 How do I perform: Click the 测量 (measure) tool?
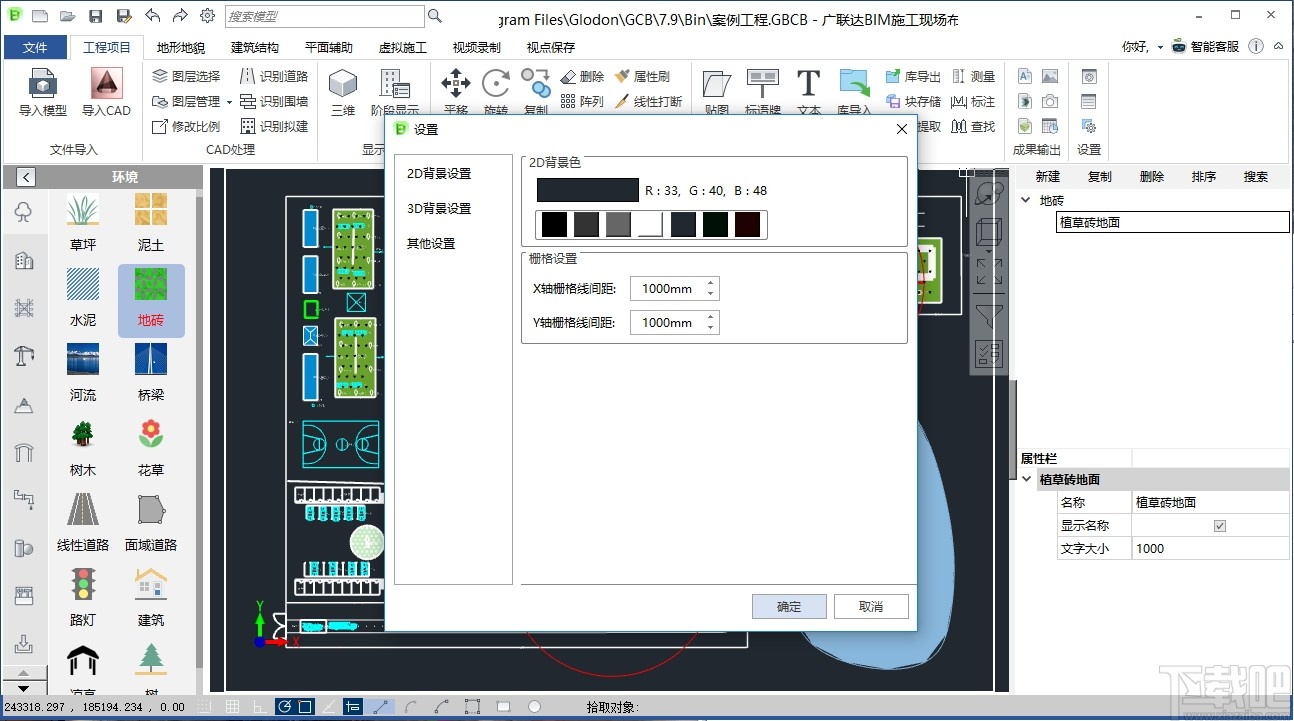pyautogui.click(x=981, y=76)
